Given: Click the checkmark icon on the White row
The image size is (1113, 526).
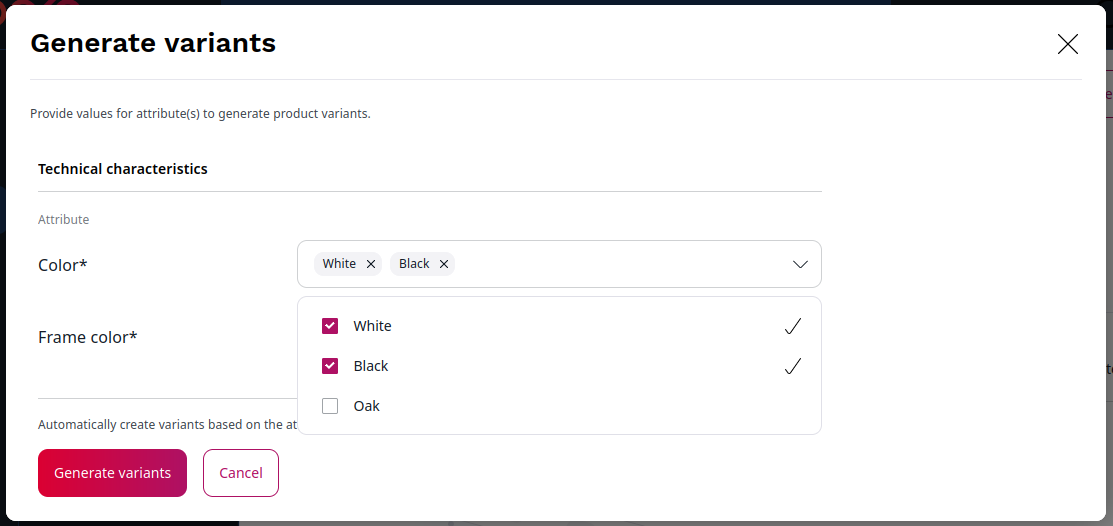Looking at the screenshot, I should click(792, 326).
